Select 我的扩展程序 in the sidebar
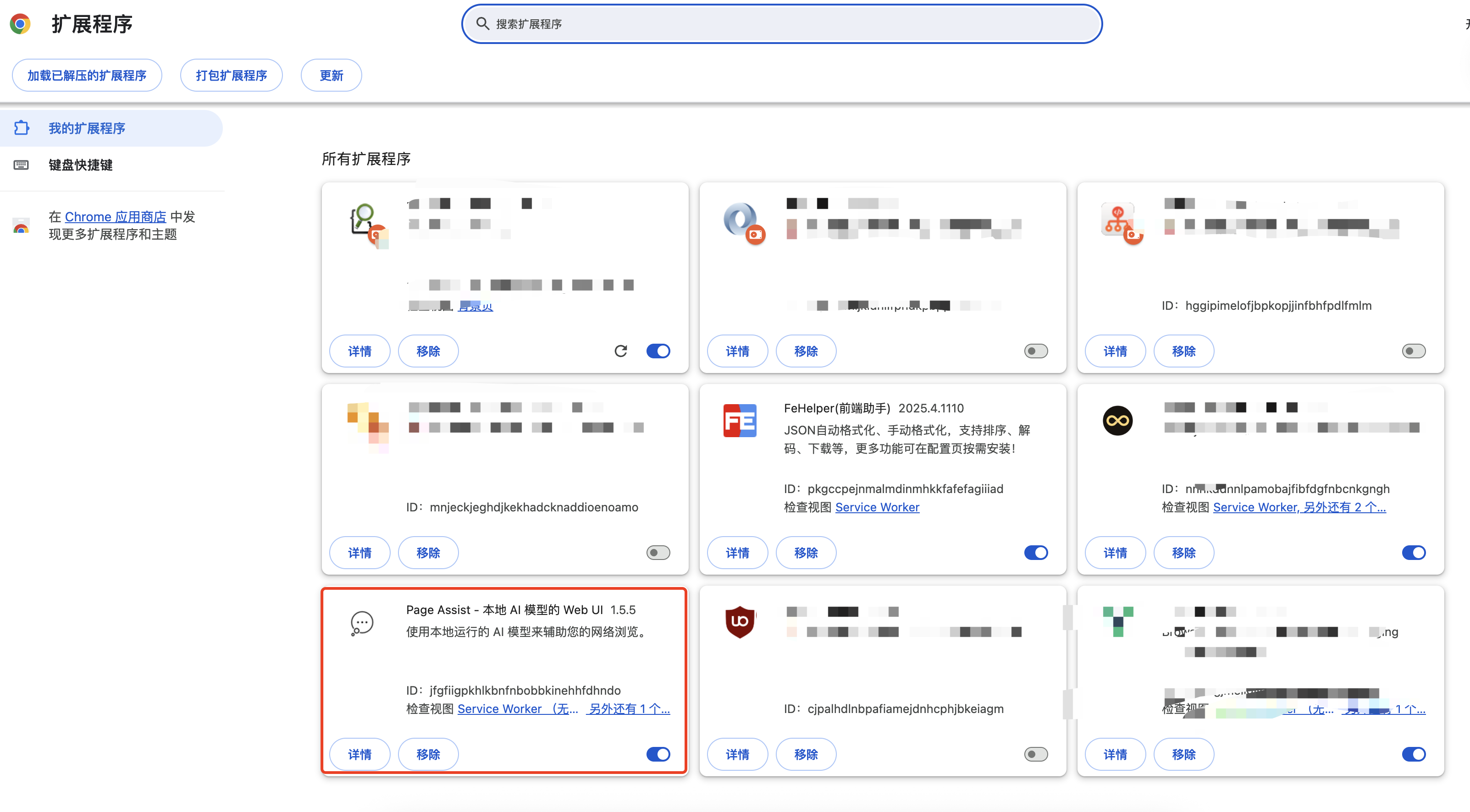 click(87, 128)
